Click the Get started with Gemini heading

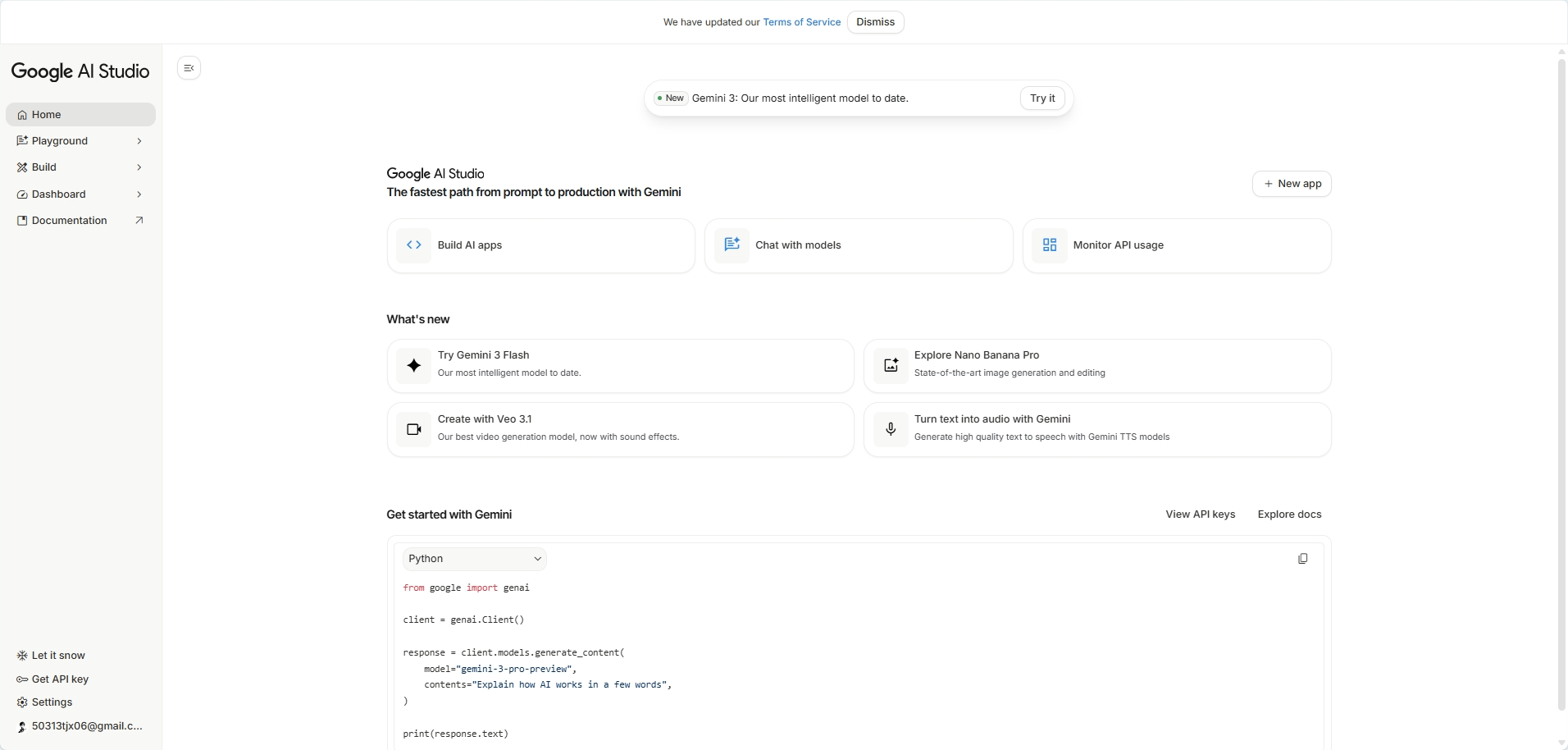[449, 514]
